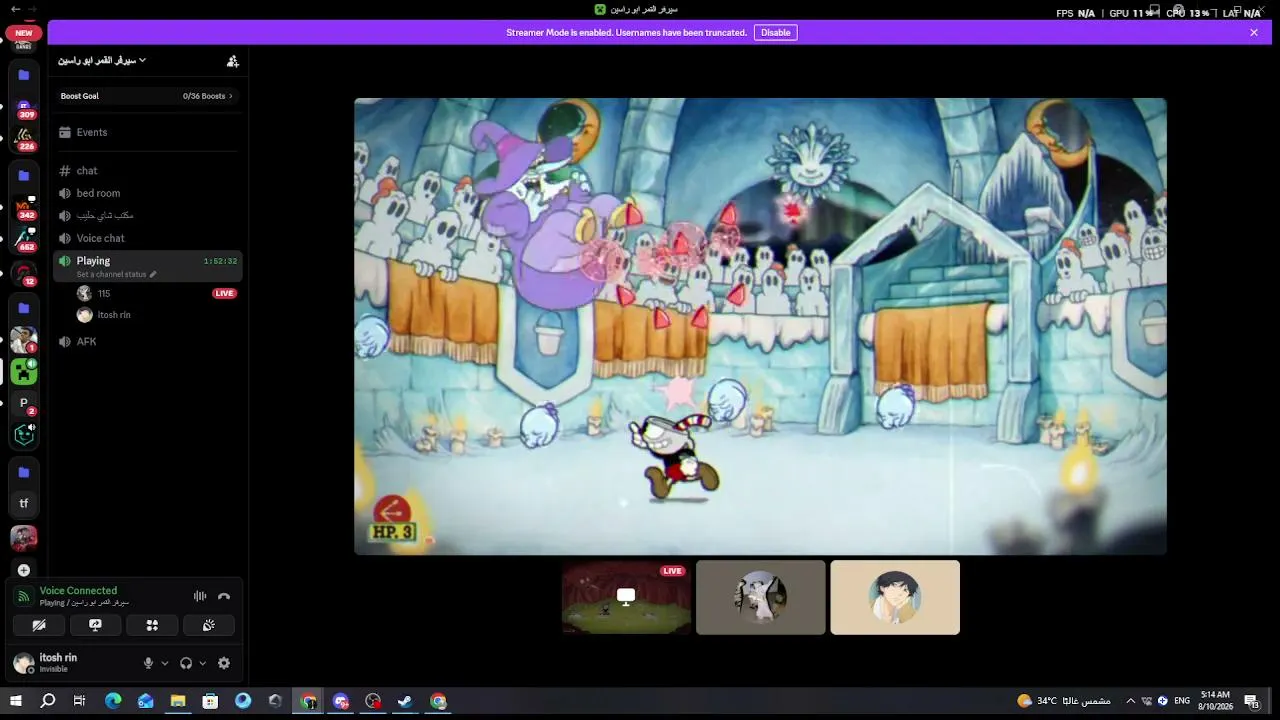Collapse the server folder above 342 badge server
The width and height of the screenshot is (1280, 720).
point(24,176)
